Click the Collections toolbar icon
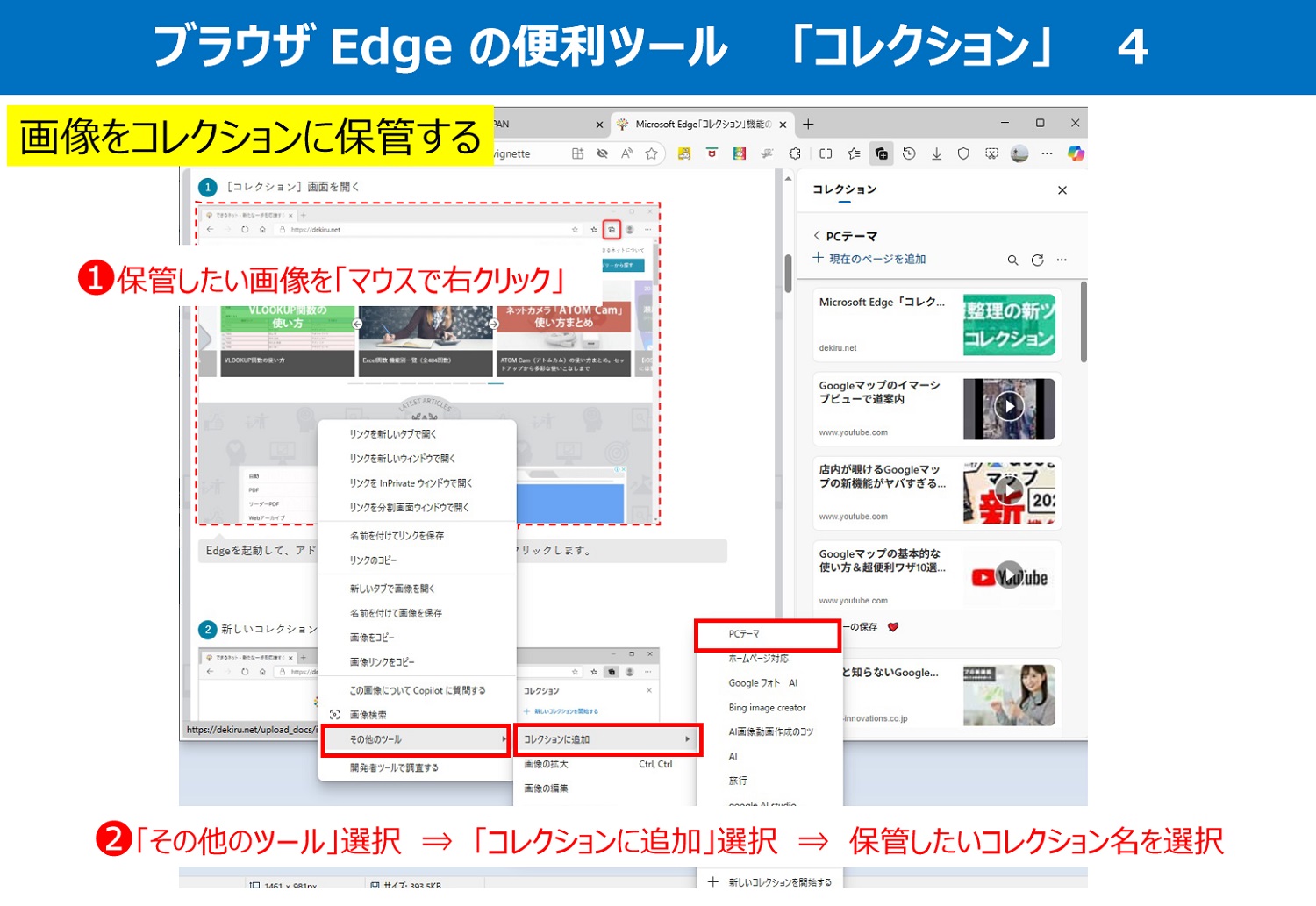The height and width of the screenshot is (906, 1316). pyautogui.click(x=881, y=153)
